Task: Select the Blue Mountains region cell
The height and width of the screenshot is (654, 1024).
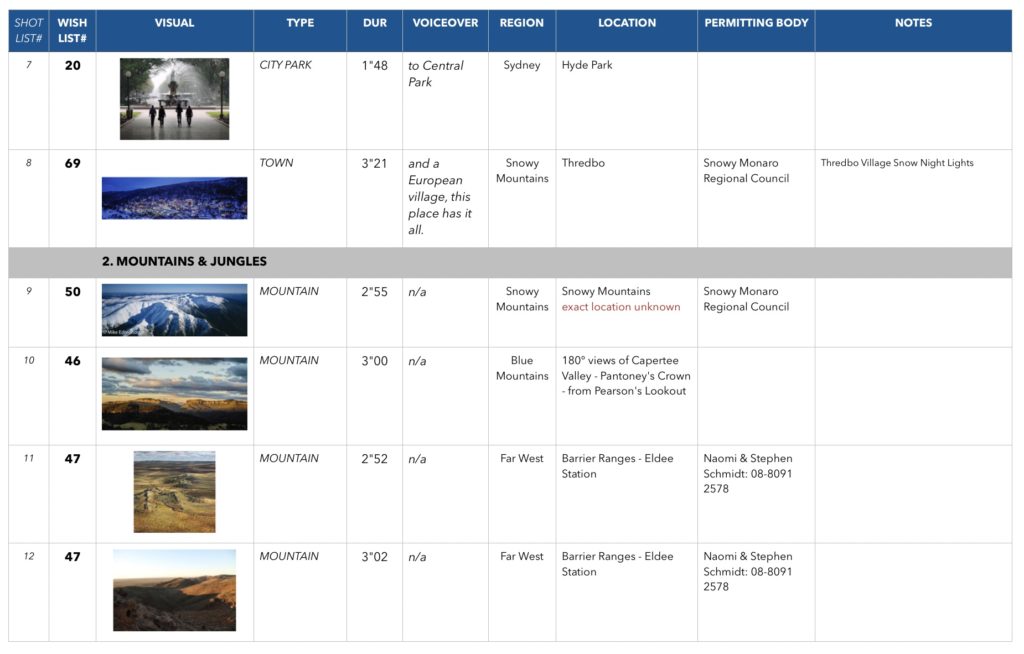Action: click(x=522, y=396)
